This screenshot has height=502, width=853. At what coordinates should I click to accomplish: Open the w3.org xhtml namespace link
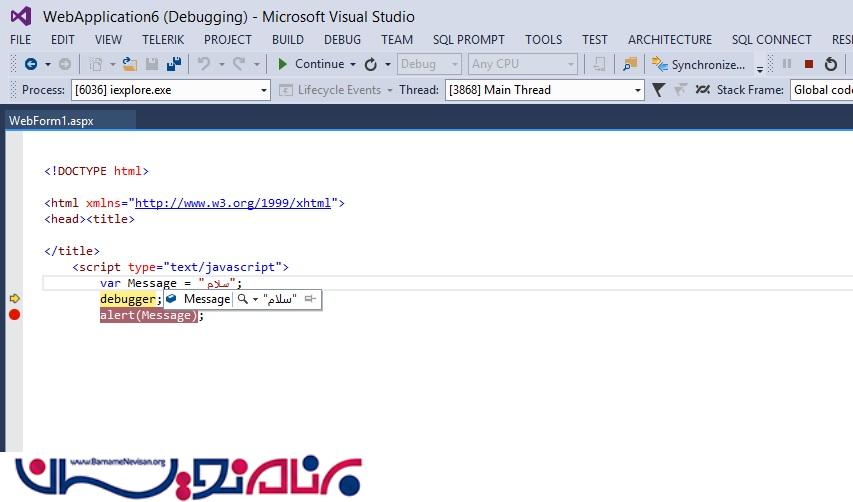click(232, 203)
